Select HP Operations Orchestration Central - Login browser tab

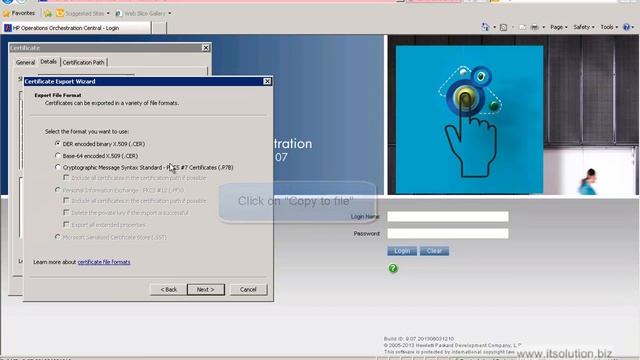77,28
